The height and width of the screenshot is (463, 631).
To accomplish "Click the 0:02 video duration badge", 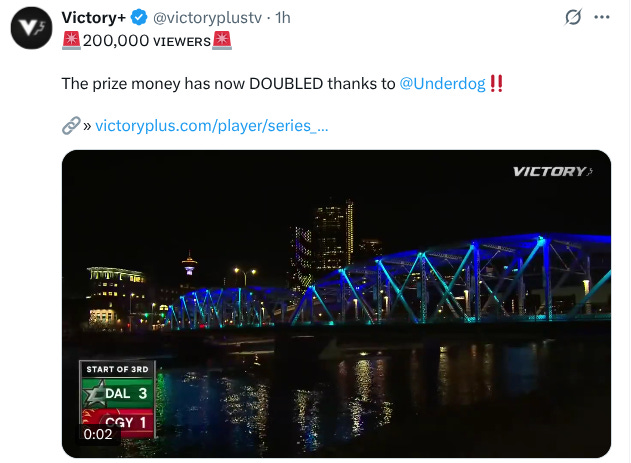I will (98, 434).
